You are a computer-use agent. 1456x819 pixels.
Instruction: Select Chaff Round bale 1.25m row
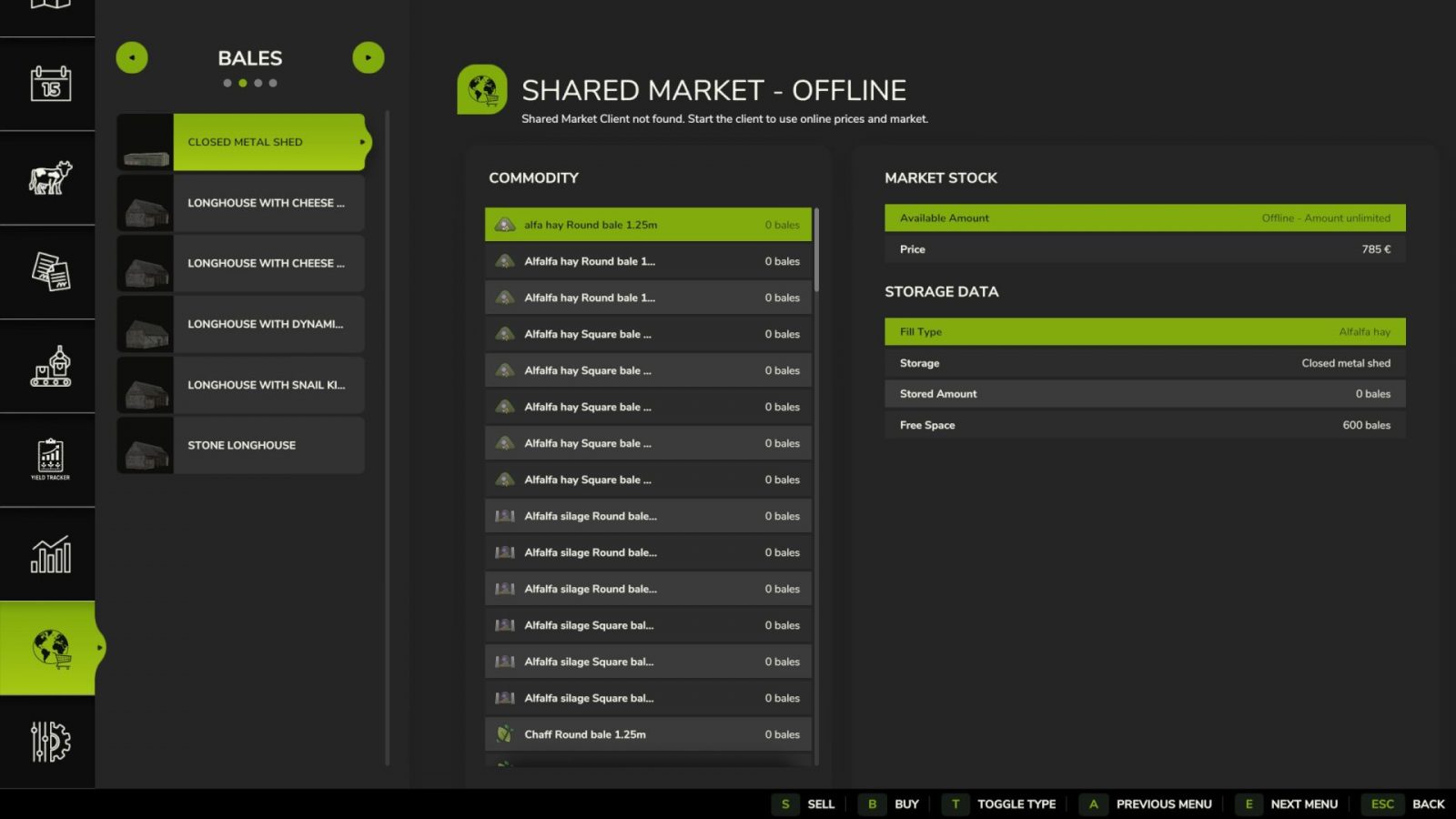point(648,734)
